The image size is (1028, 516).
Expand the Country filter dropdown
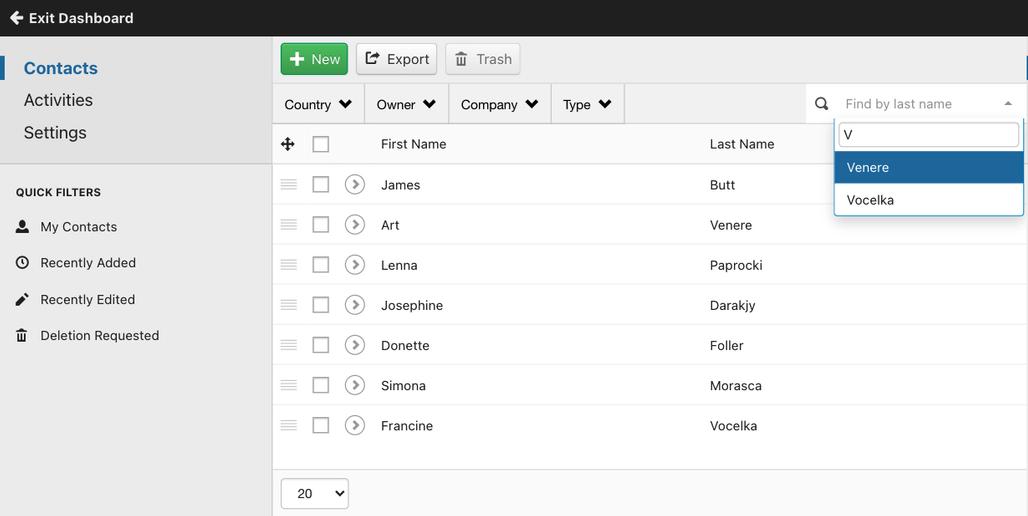319,104
